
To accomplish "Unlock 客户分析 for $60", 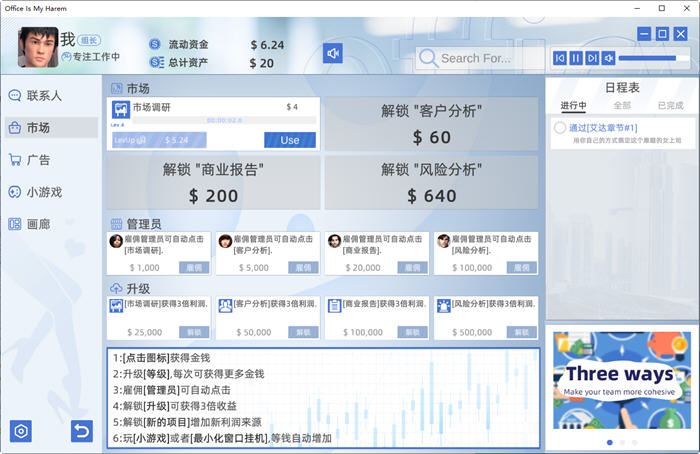I will click(431, 125).
